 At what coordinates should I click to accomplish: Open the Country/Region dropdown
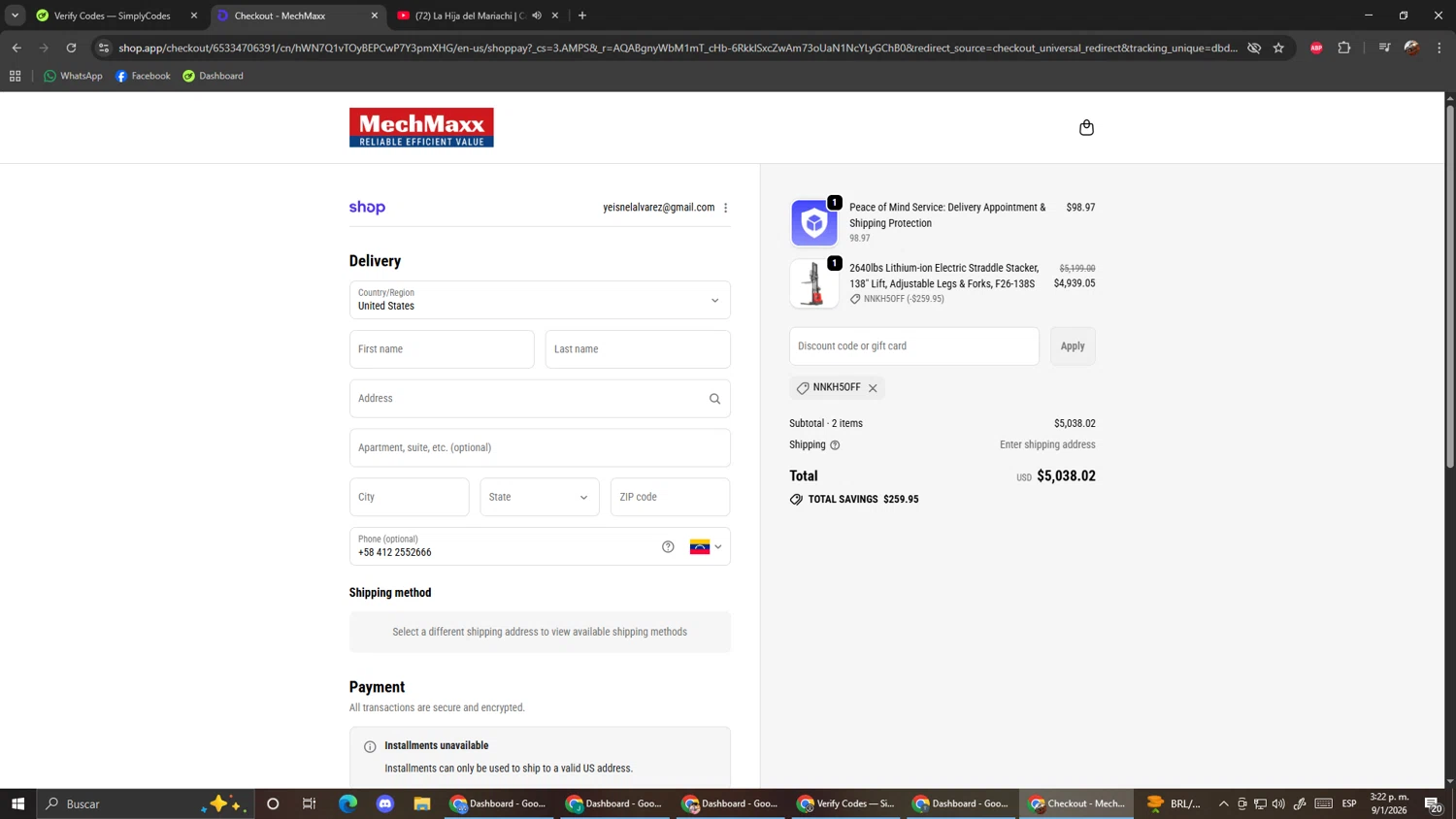pos(540,300)
